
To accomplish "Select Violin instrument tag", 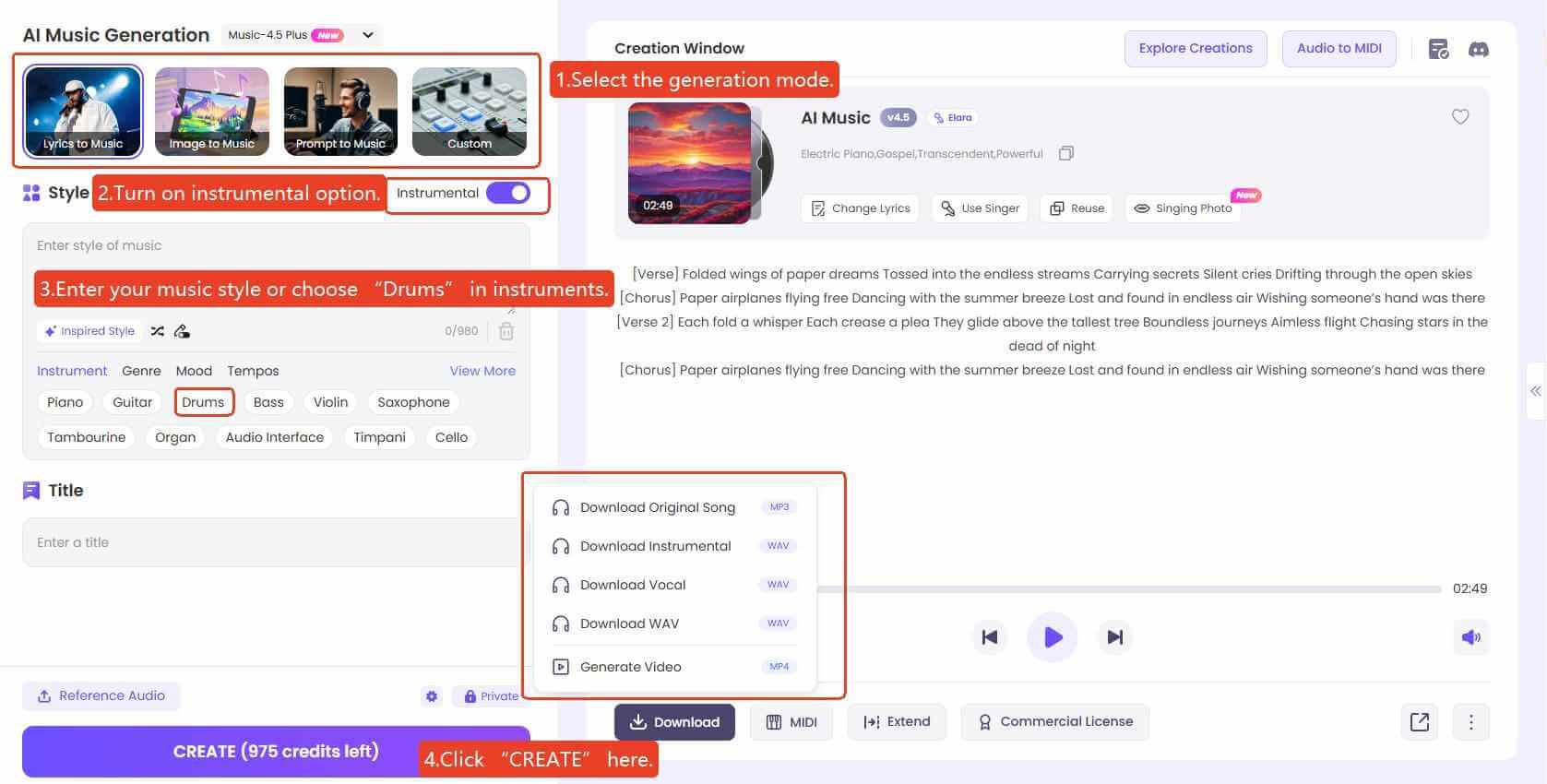I will [x=330, y=402].
